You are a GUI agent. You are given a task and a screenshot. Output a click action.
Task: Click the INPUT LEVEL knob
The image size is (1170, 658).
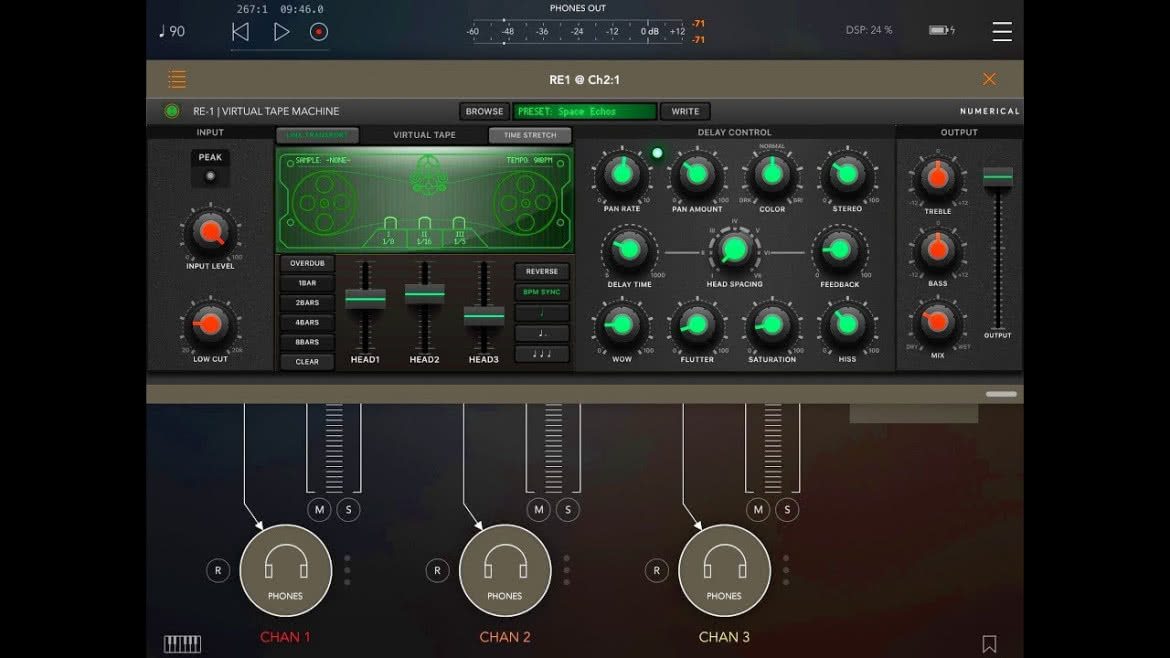click(210, 233)
